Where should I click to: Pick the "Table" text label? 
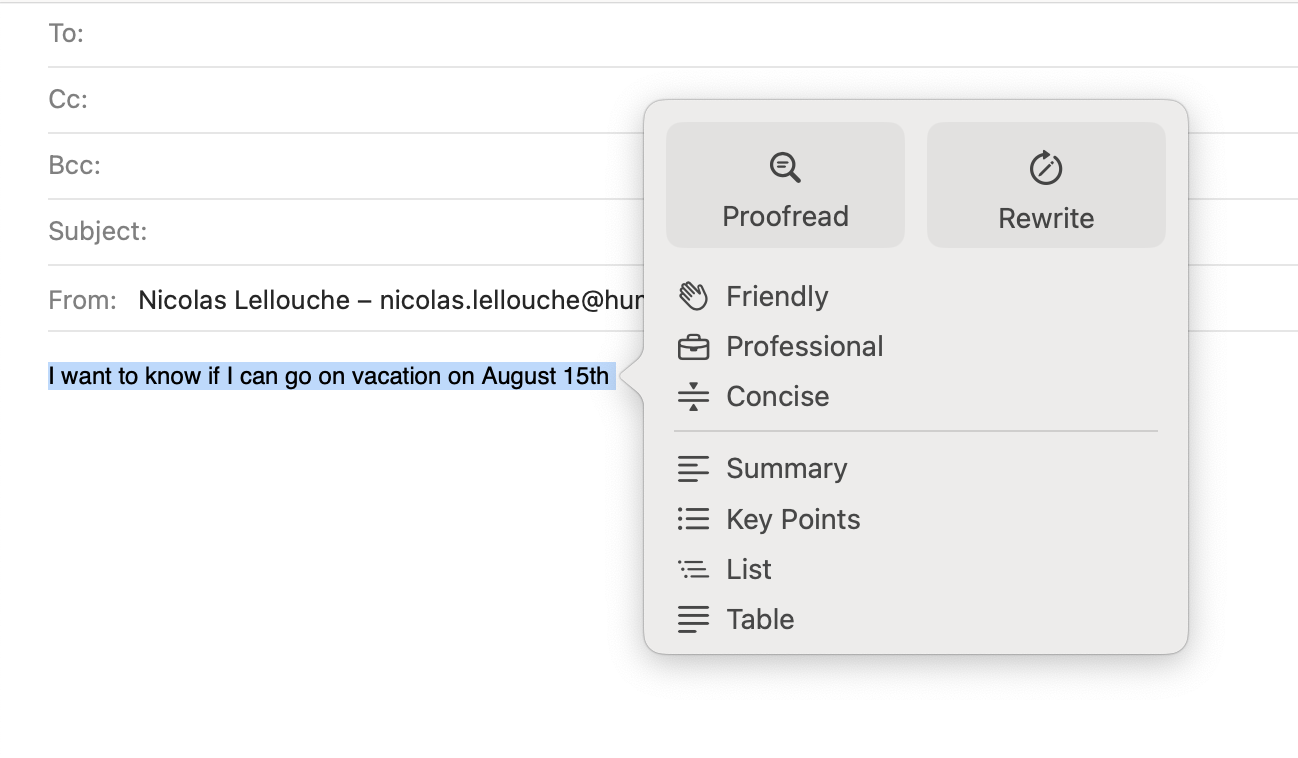coord(760,619)
